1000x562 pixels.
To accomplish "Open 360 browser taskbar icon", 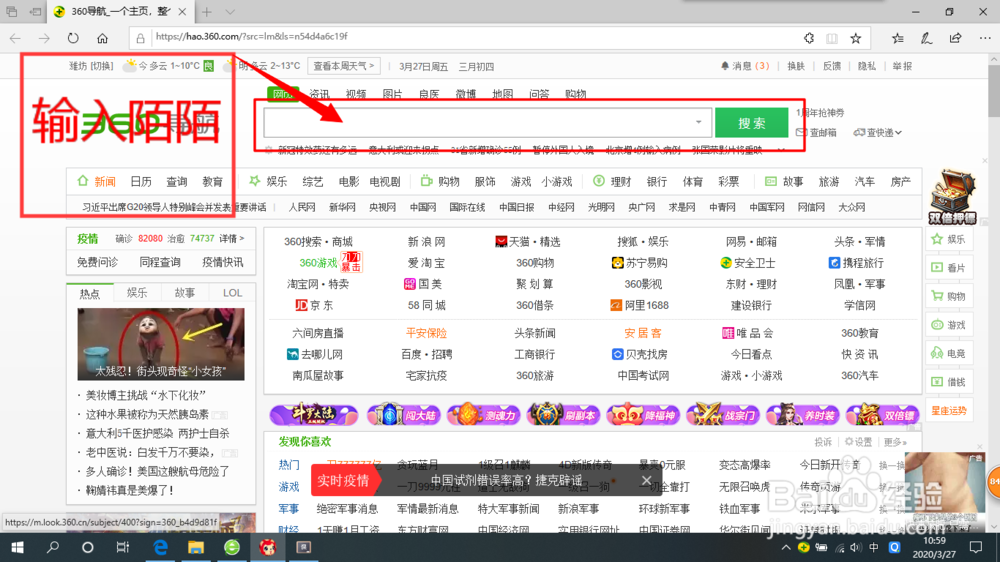I will tap(232, 547).
